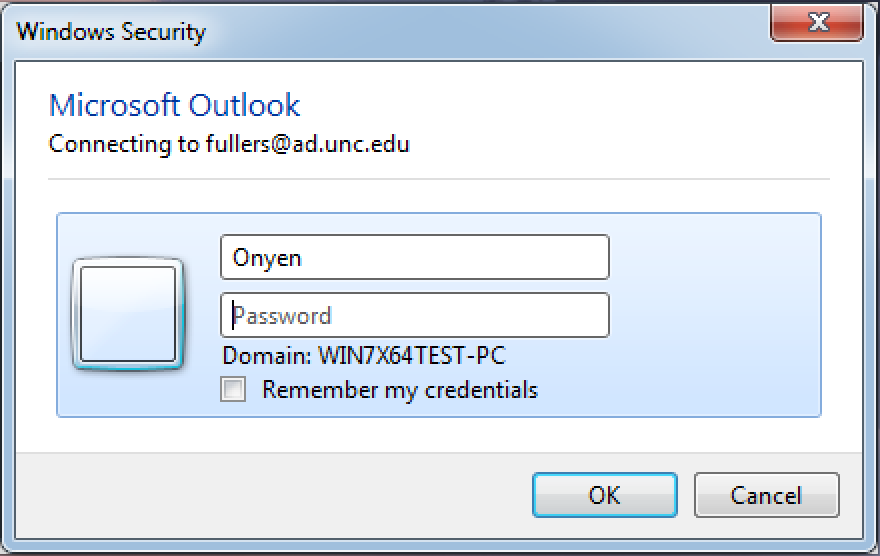The image size is (880, 556).
Task: Select the blank user account picture tile
Action: pyautogui.click(x=128, y=314)
